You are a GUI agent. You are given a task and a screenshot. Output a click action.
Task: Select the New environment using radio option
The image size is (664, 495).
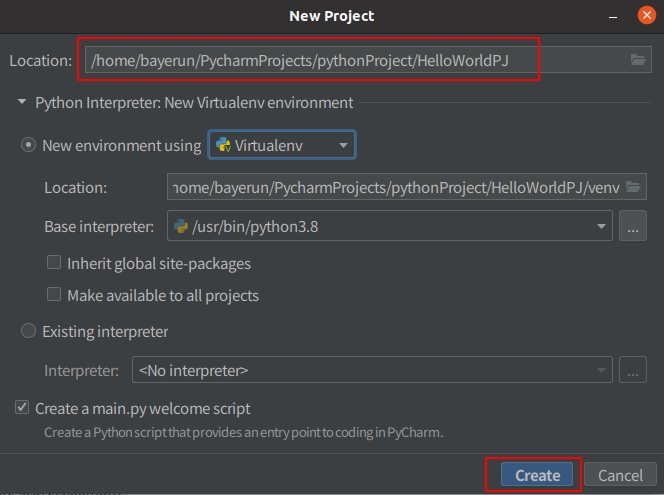(29, 145)
